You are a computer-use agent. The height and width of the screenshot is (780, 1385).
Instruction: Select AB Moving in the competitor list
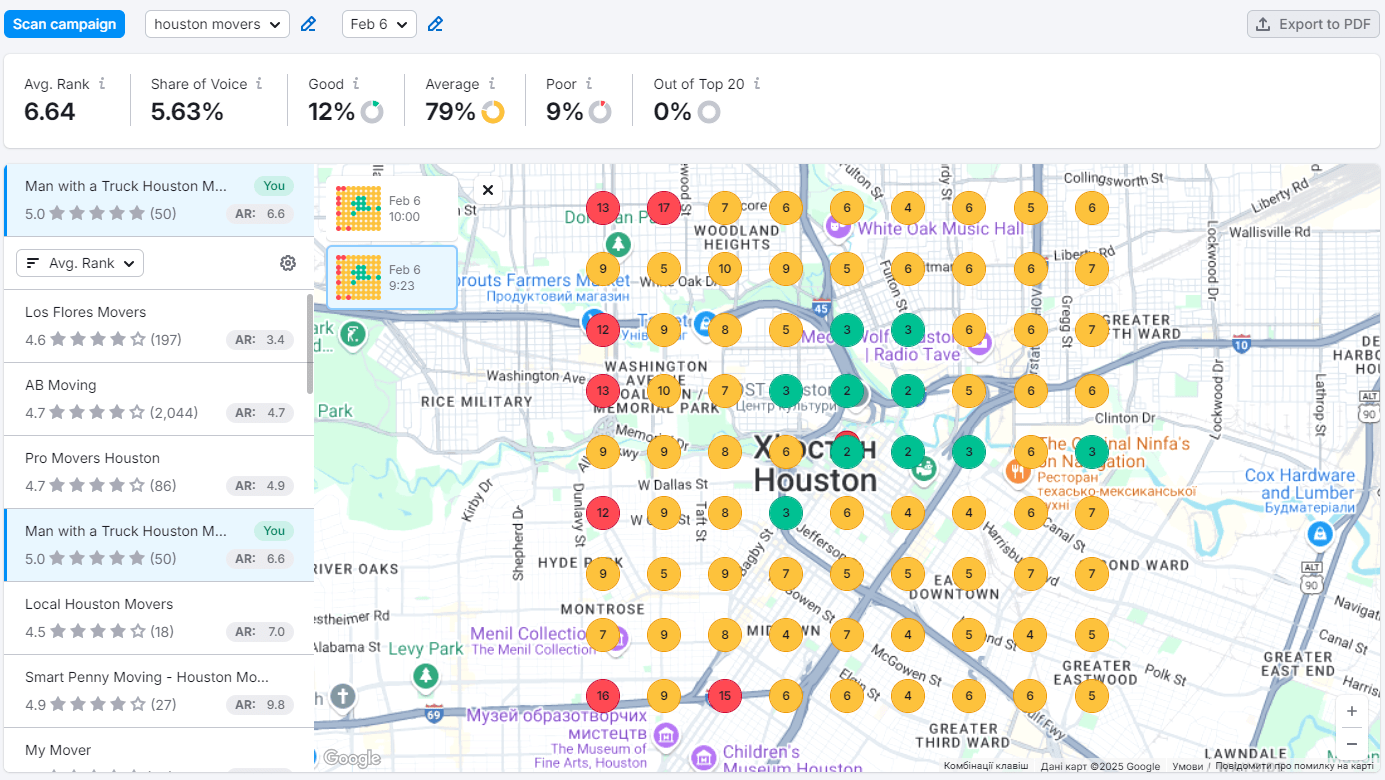pos(158,399)
